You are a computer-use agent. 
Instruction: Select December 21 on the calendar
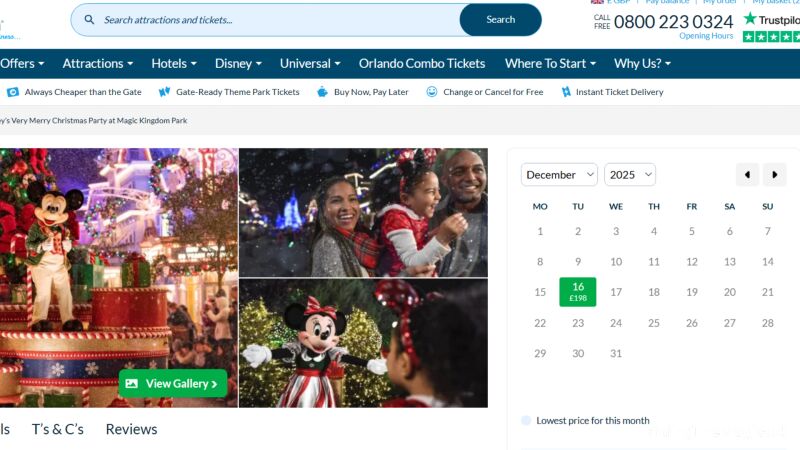(767, 292)
